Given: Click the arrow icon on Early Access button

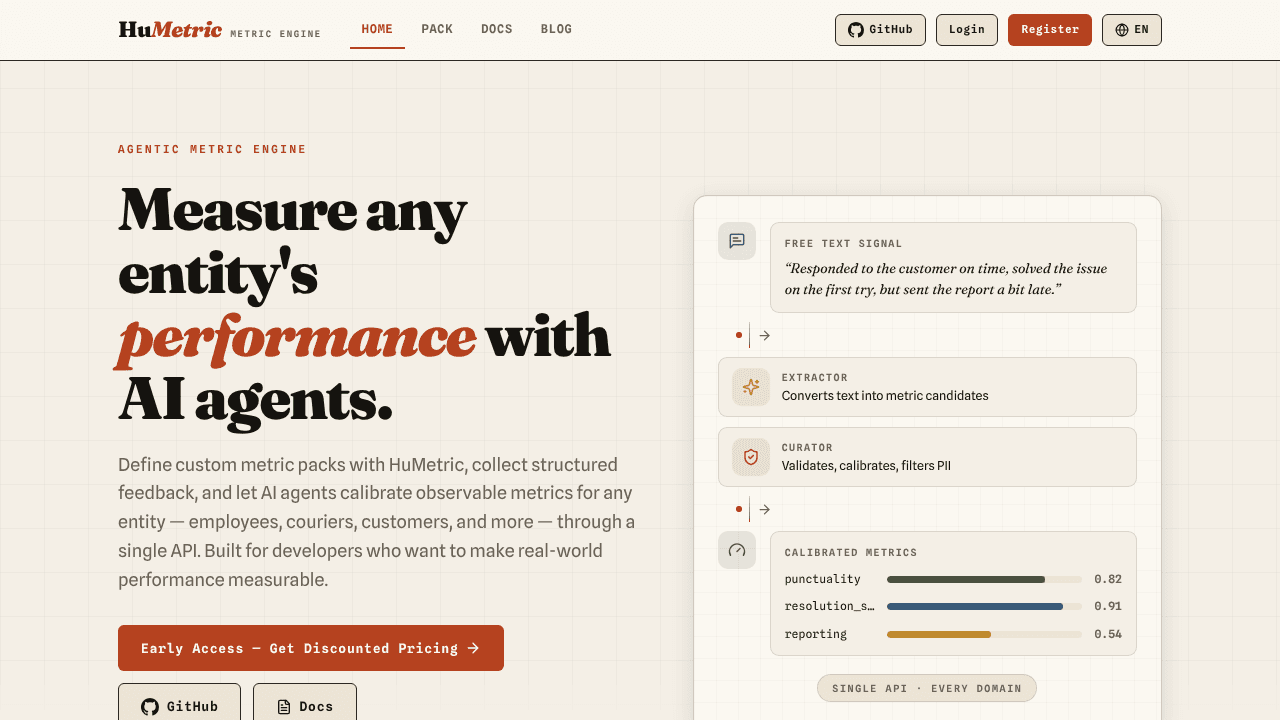Looking at the screenshot, I should (x=474, y=648).
